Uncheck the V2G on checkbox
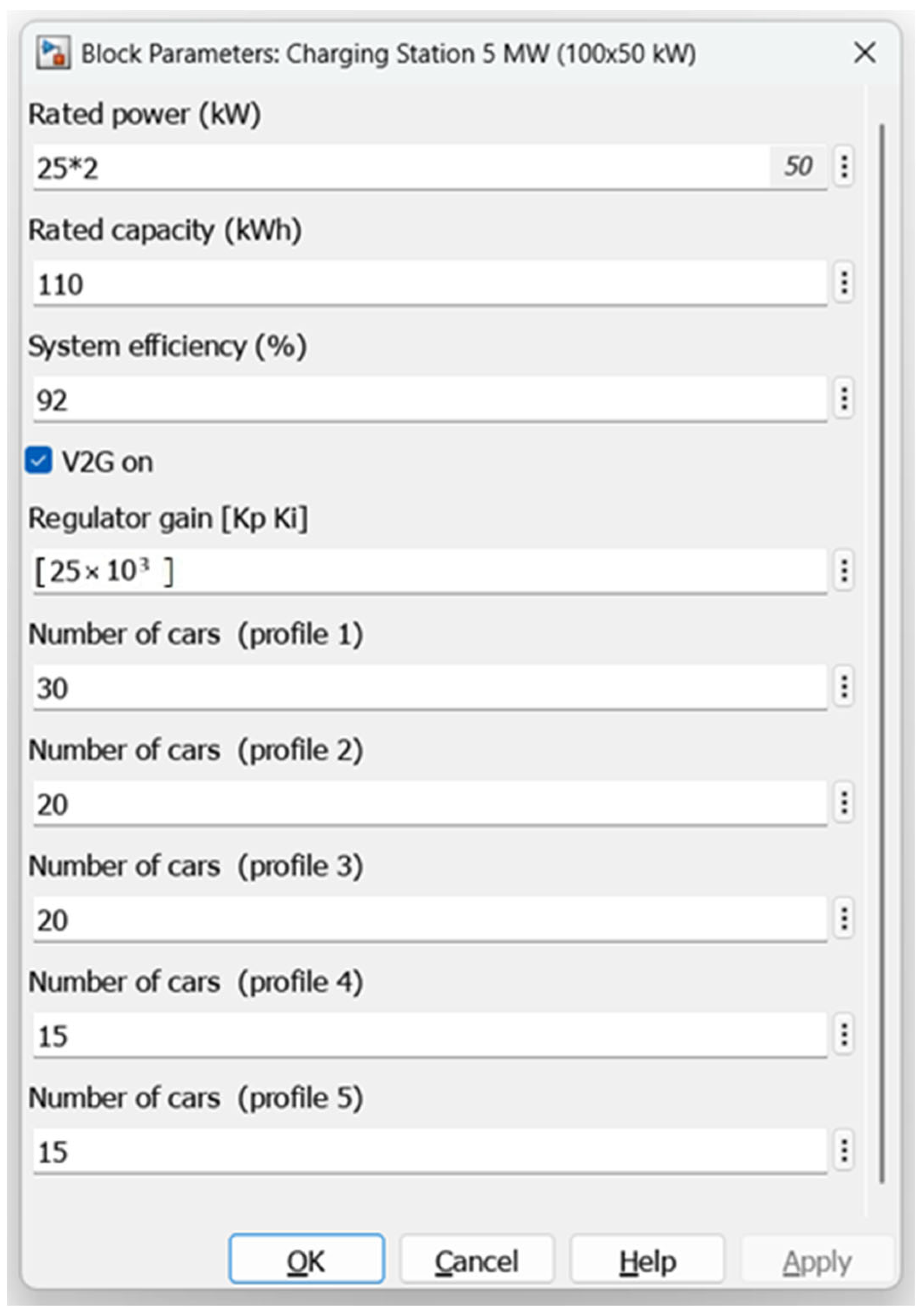 coord(38,461)
